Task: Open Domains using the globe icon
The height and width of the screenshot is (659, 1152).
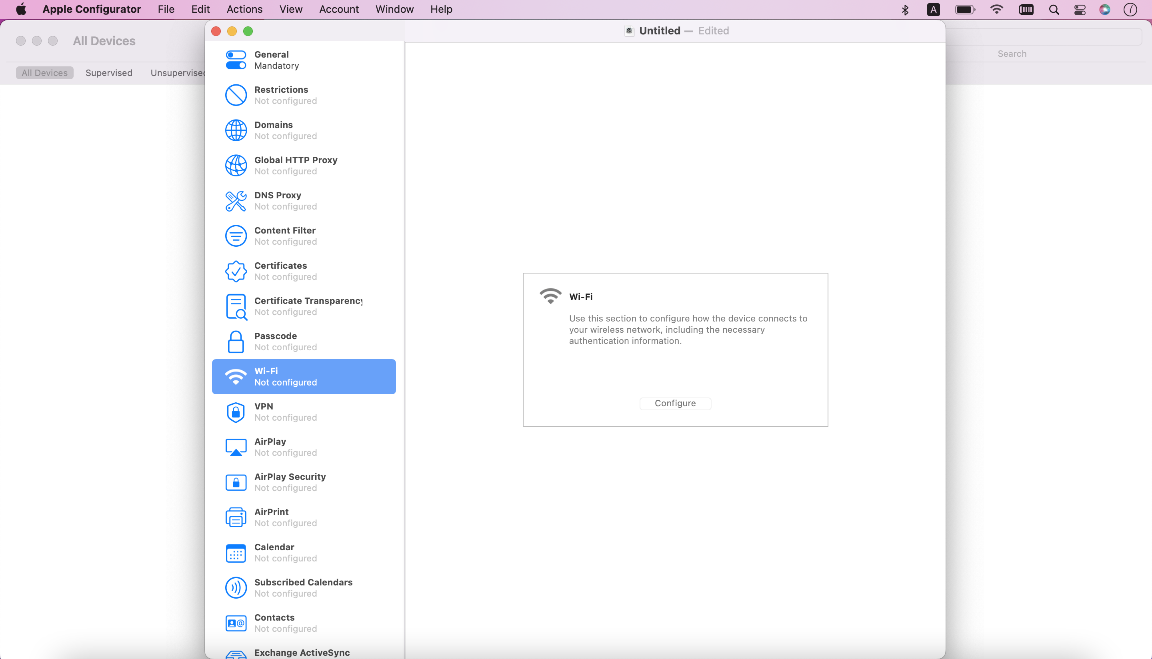Action: click(236, 131)
